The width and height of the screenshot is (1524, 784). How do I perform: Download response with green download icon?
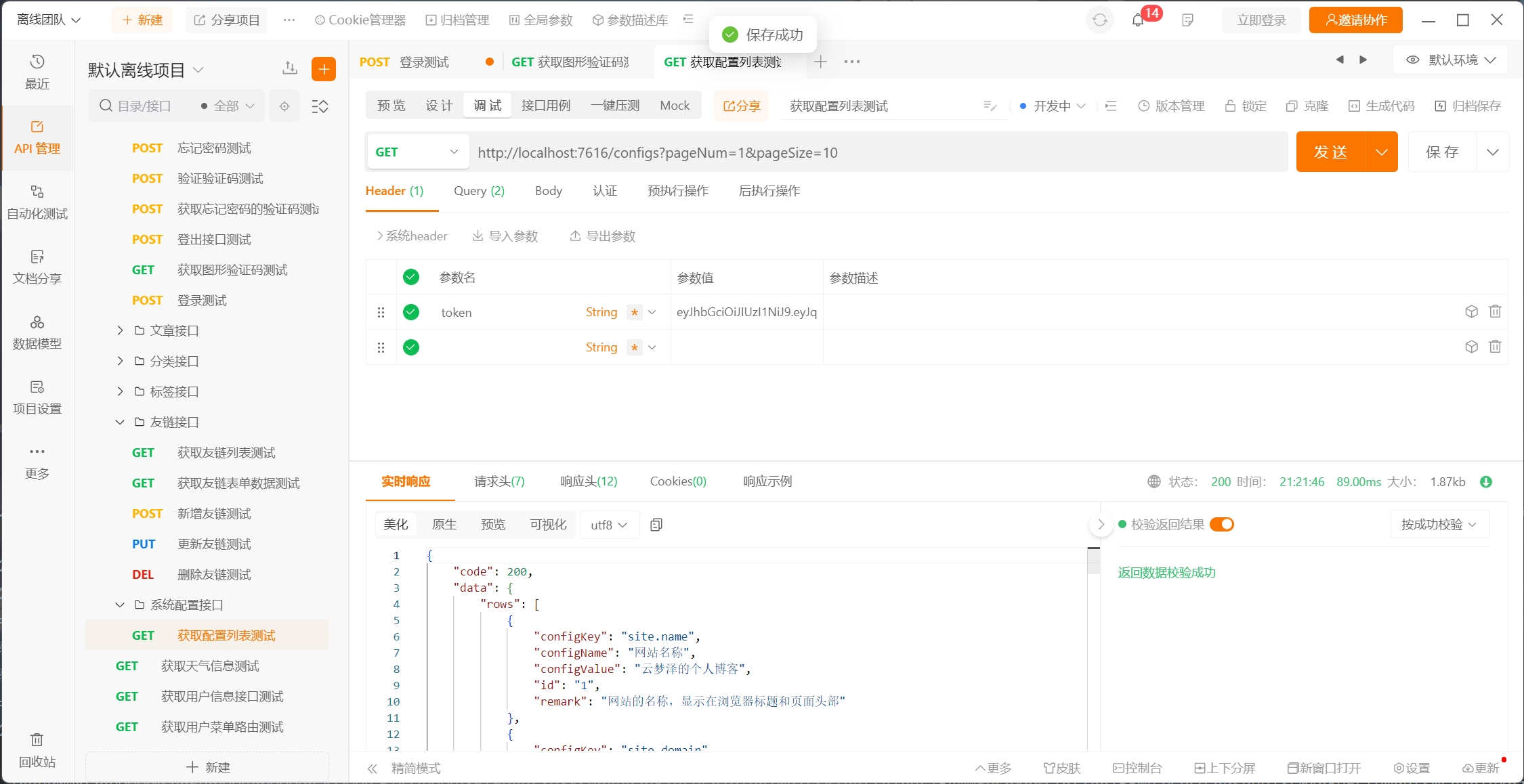pos(1486,482)
